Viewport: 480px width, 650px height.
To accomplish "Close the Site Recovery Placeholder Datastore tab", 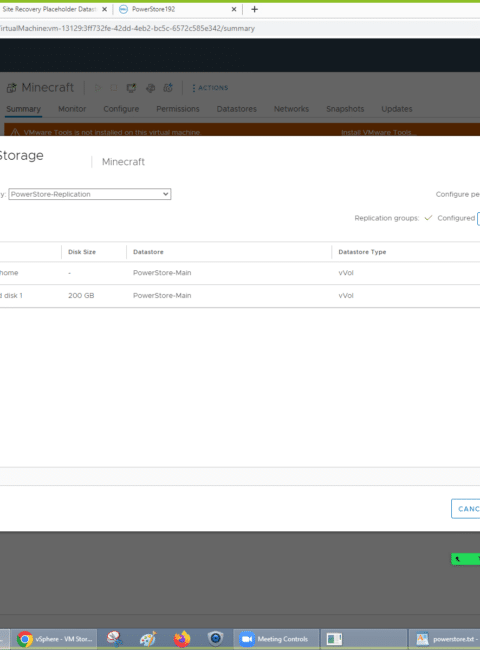I will pos(104,9).
